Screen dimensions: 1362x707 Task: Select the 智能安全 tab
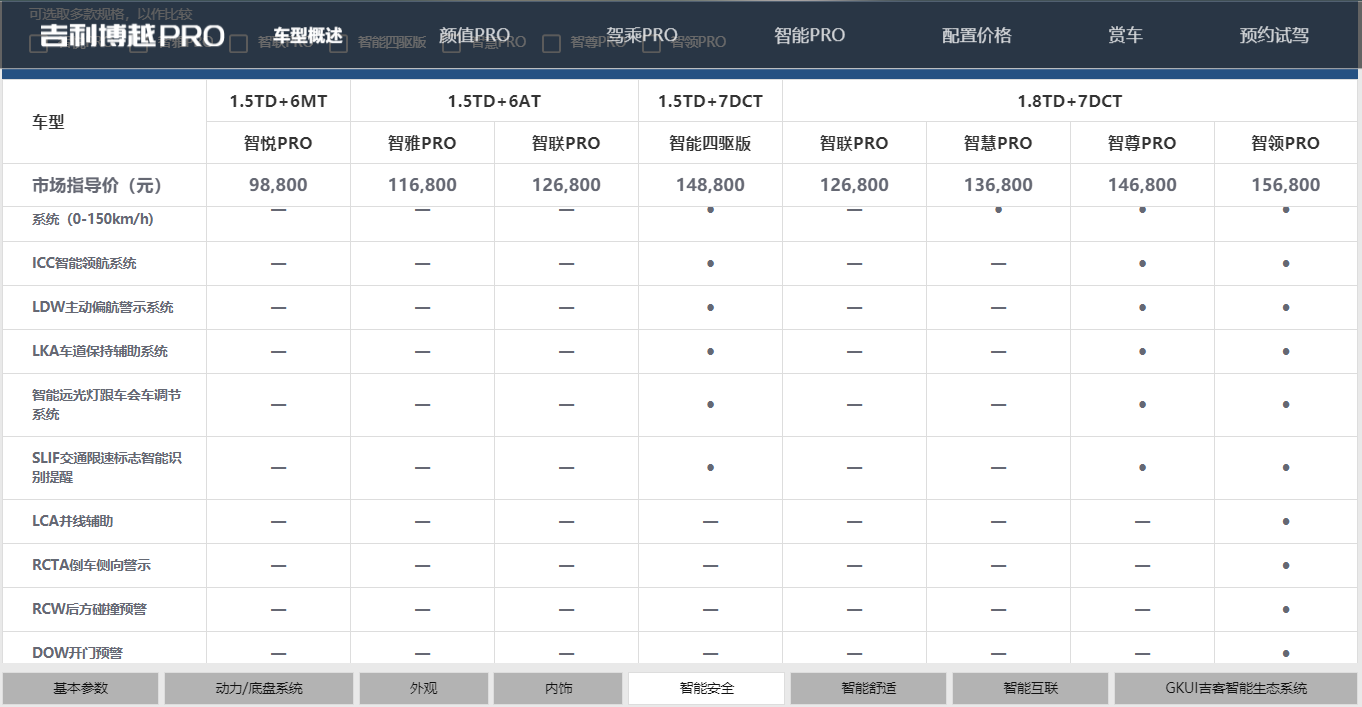click(706, 688)
